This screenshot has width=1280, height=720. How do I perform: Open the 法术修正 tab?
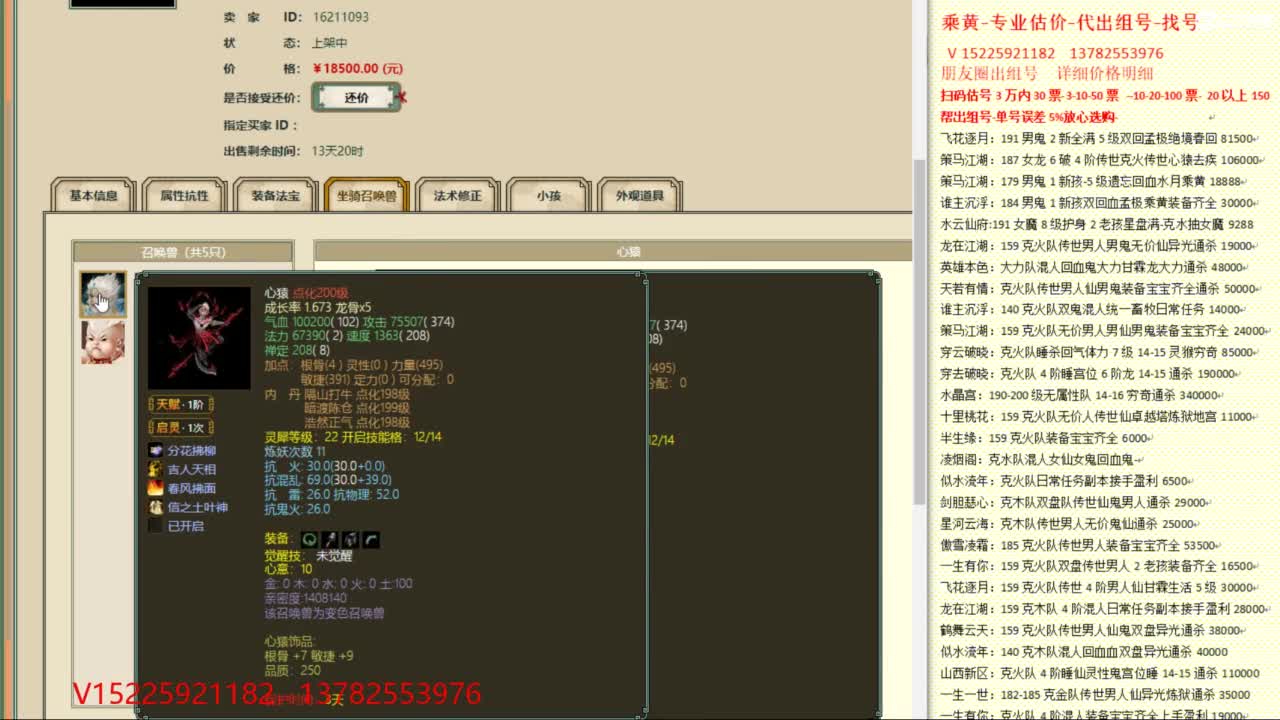click(x=457, y=196)
